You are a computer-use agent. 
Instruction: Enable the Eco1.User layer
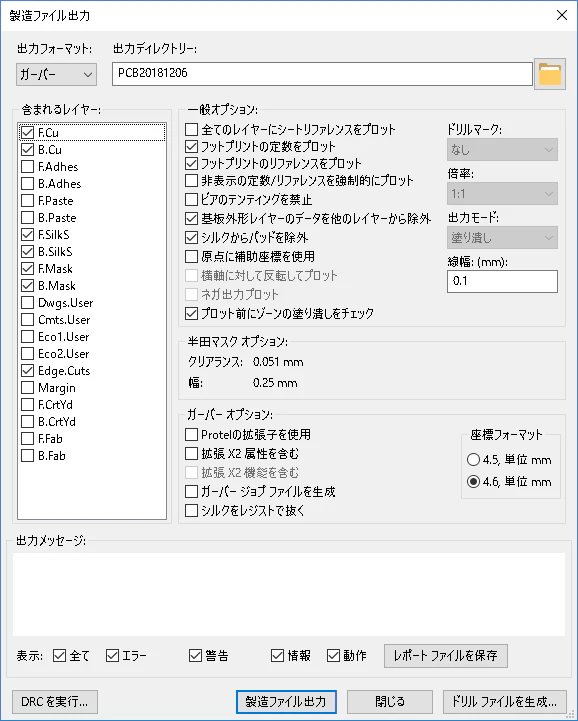pyautogui.click(x=28, y=337)
